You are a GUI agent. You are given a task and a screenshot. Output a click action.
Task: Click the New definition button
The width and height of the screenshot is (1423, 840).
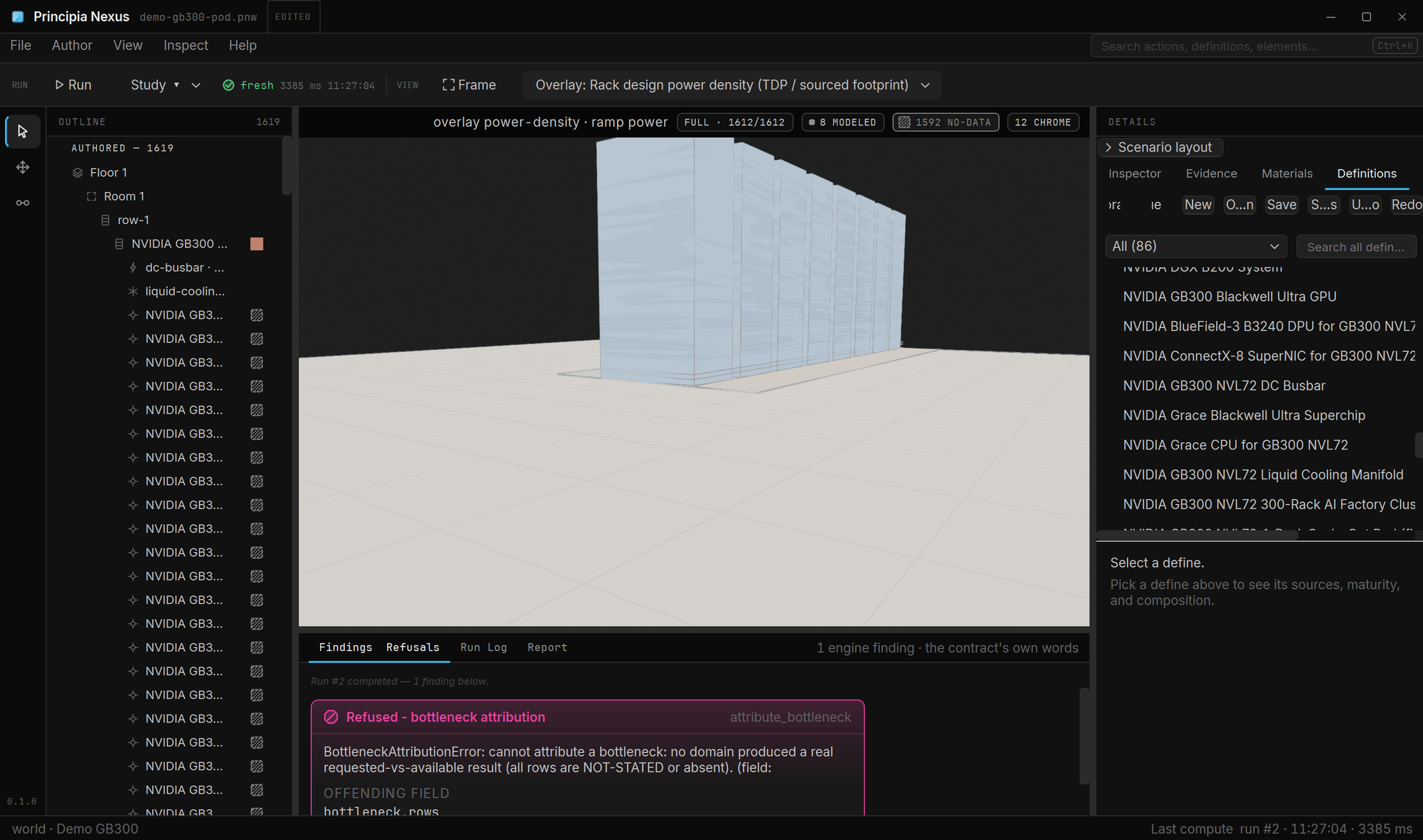(x=1198, y=205)
